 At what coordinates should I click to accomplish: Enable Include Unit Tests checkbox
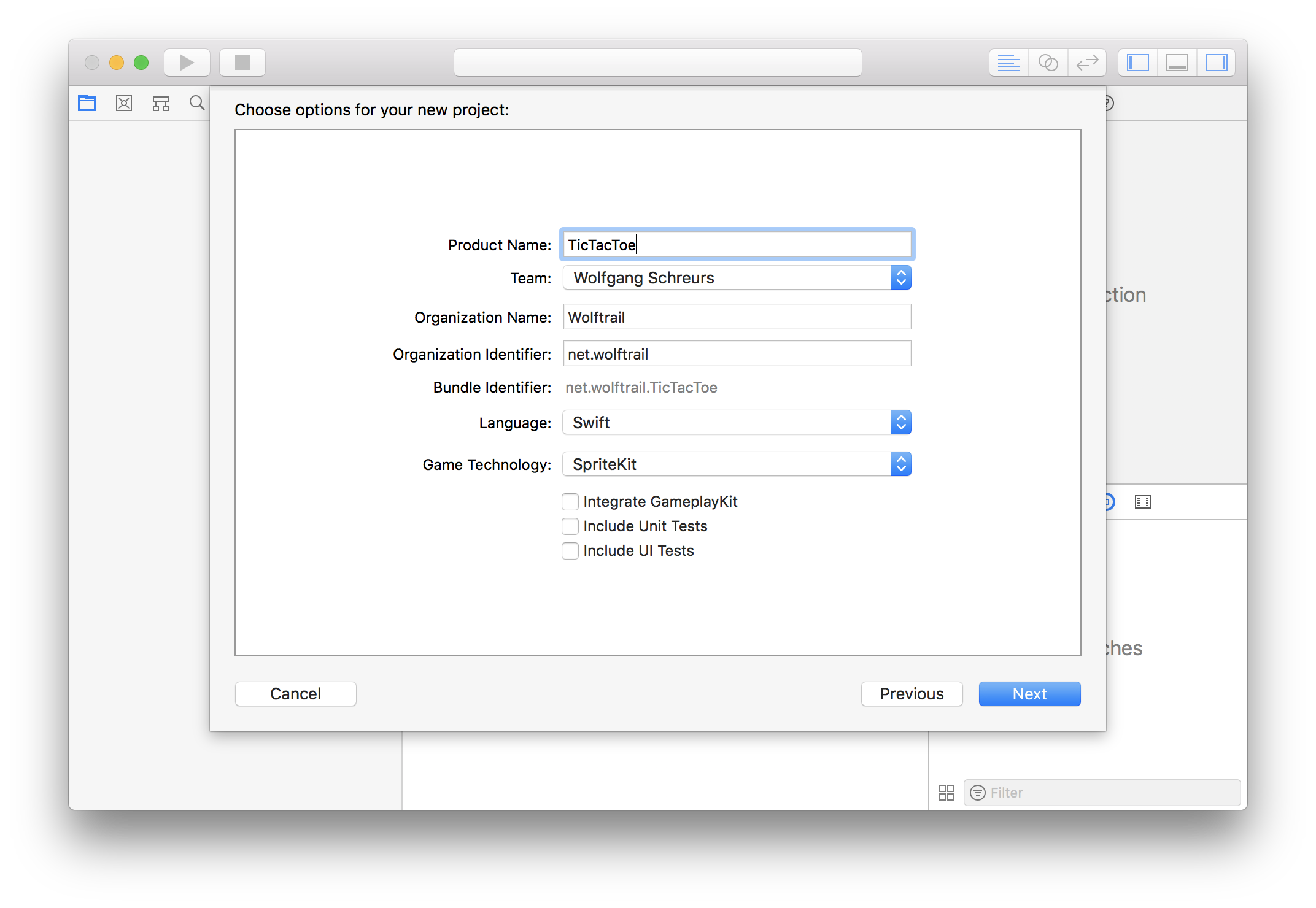570,526
